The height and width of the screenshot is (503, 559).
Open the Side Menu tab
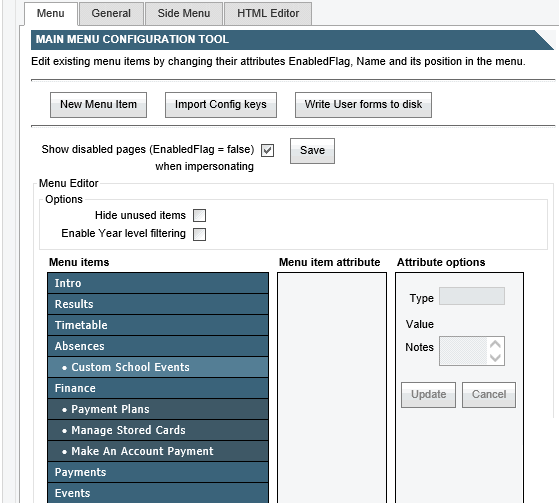coord(184,14)
